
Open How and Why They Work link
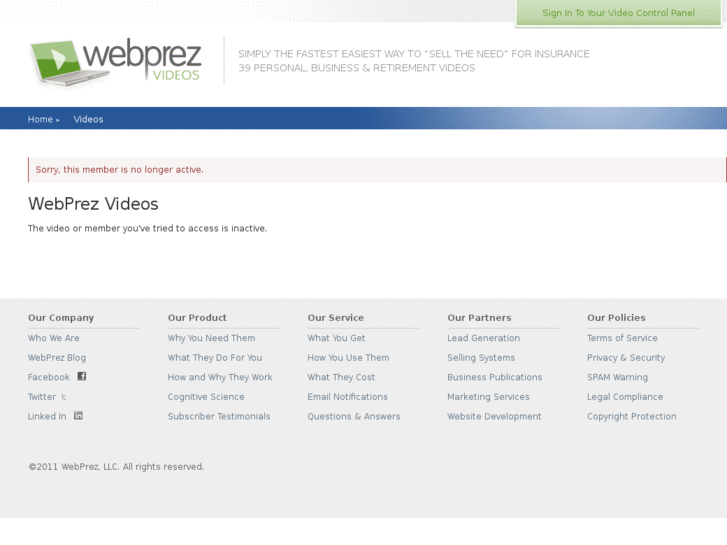point(220,377)
